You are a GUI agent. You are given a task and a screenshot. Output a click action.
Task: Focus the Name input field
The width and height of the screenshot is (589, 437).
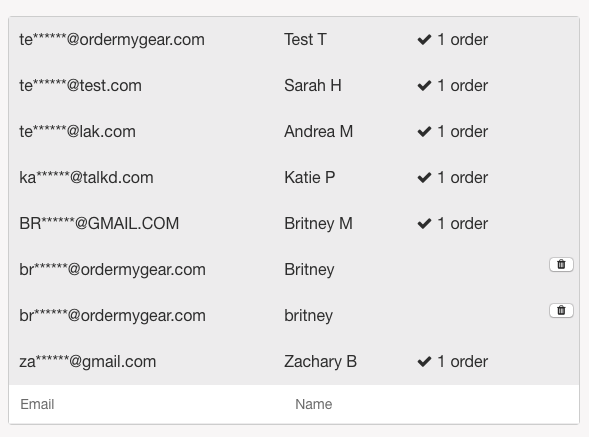tap(431, 404)
